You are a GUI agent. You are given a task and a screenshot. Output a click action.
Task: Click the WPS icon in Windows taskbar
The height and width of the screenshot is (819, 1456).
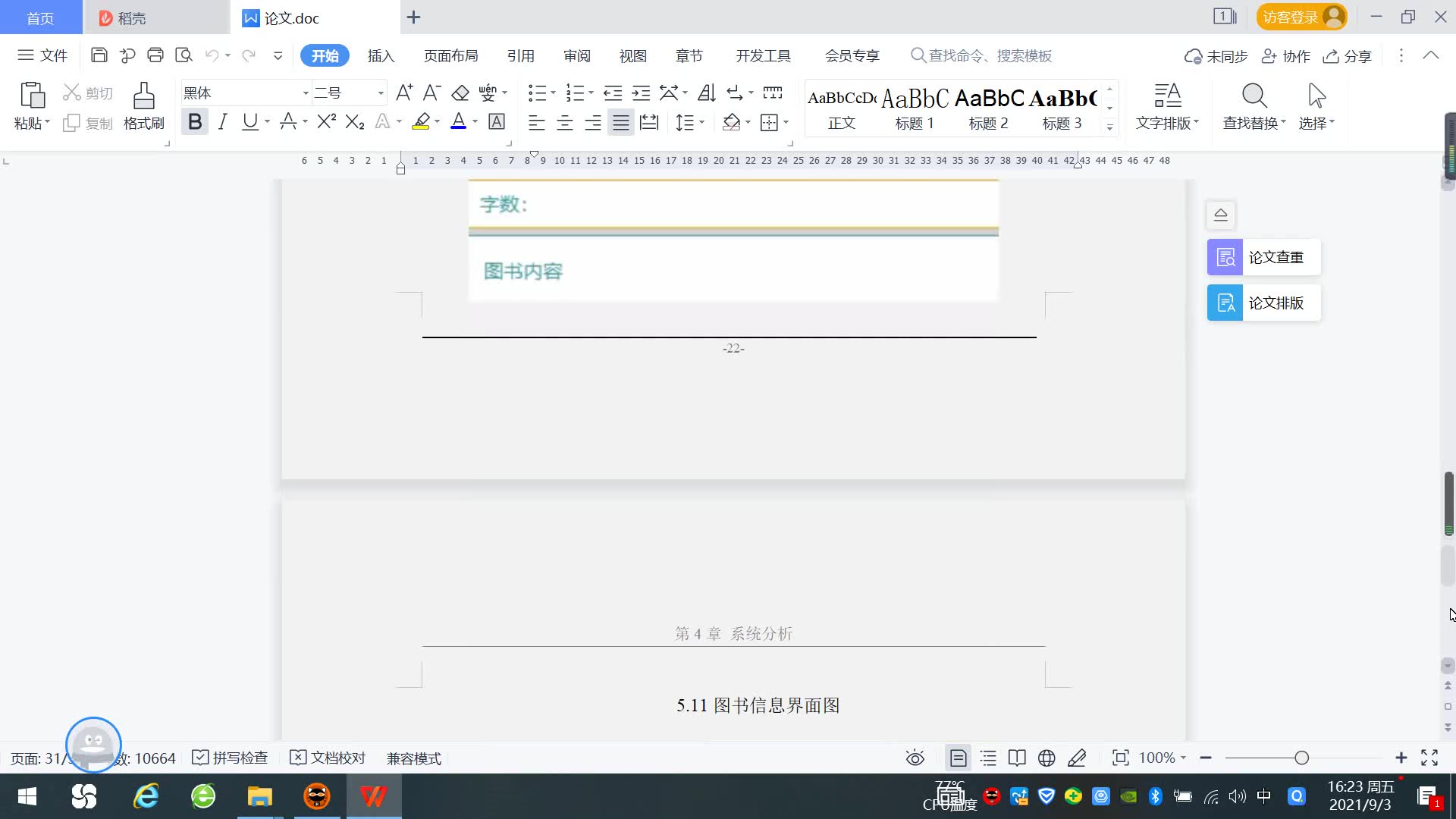tap(373, 796)
